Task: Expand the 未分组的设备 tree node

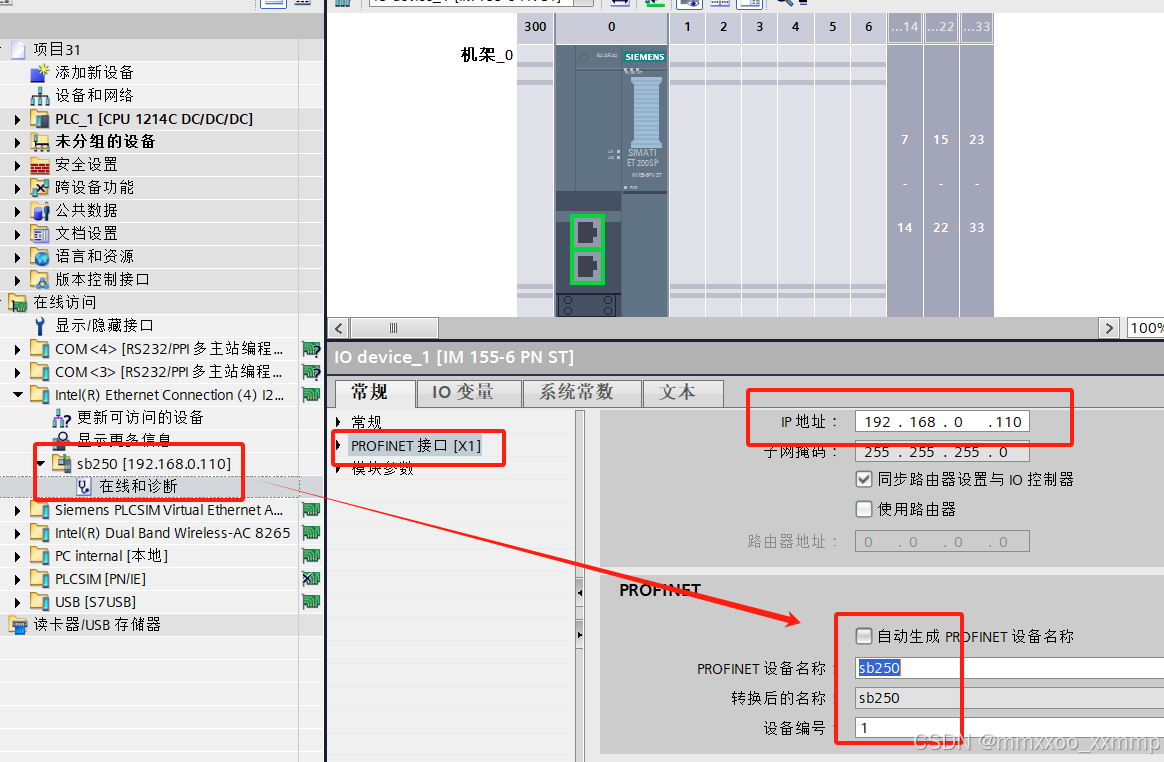Action: click(18, 142)
